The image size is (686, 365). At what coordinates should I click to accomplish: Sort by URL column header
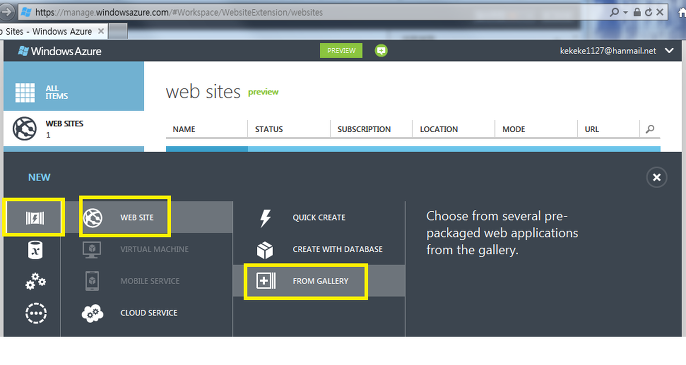(x=592, y=129)
